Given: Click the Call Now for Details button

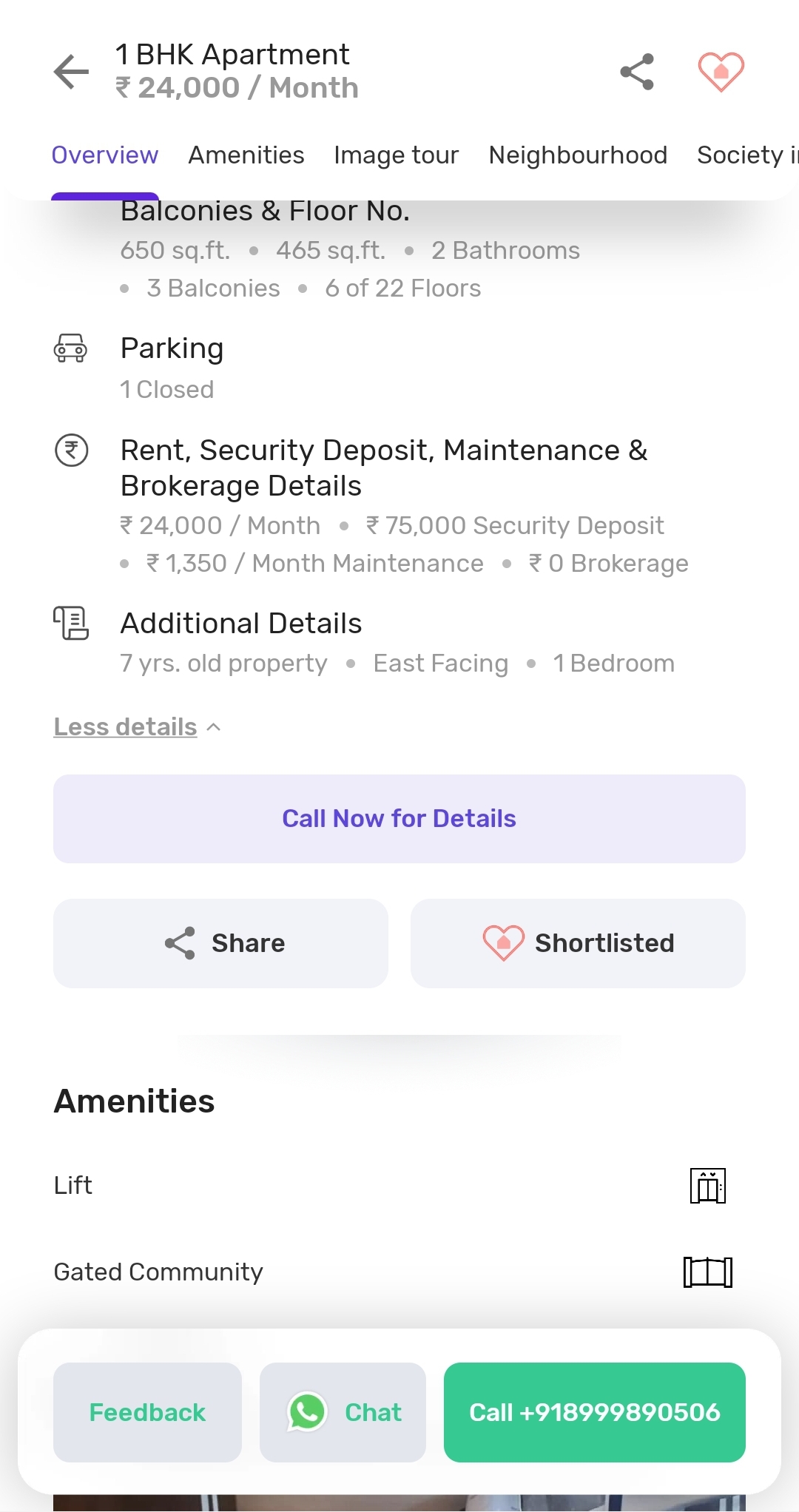Looking at the screenshot, I should (399, 819).
